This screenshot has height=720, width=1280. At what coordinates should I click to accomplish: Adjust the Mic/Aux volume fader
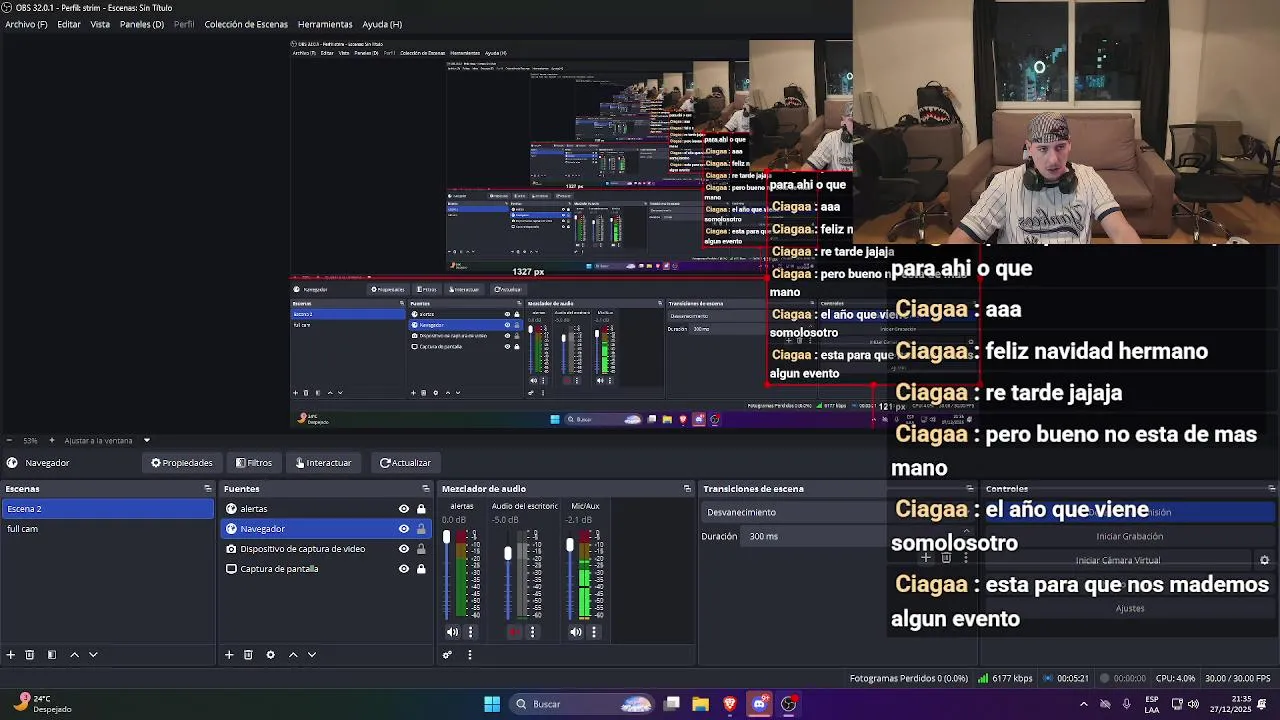pos(570,544)
